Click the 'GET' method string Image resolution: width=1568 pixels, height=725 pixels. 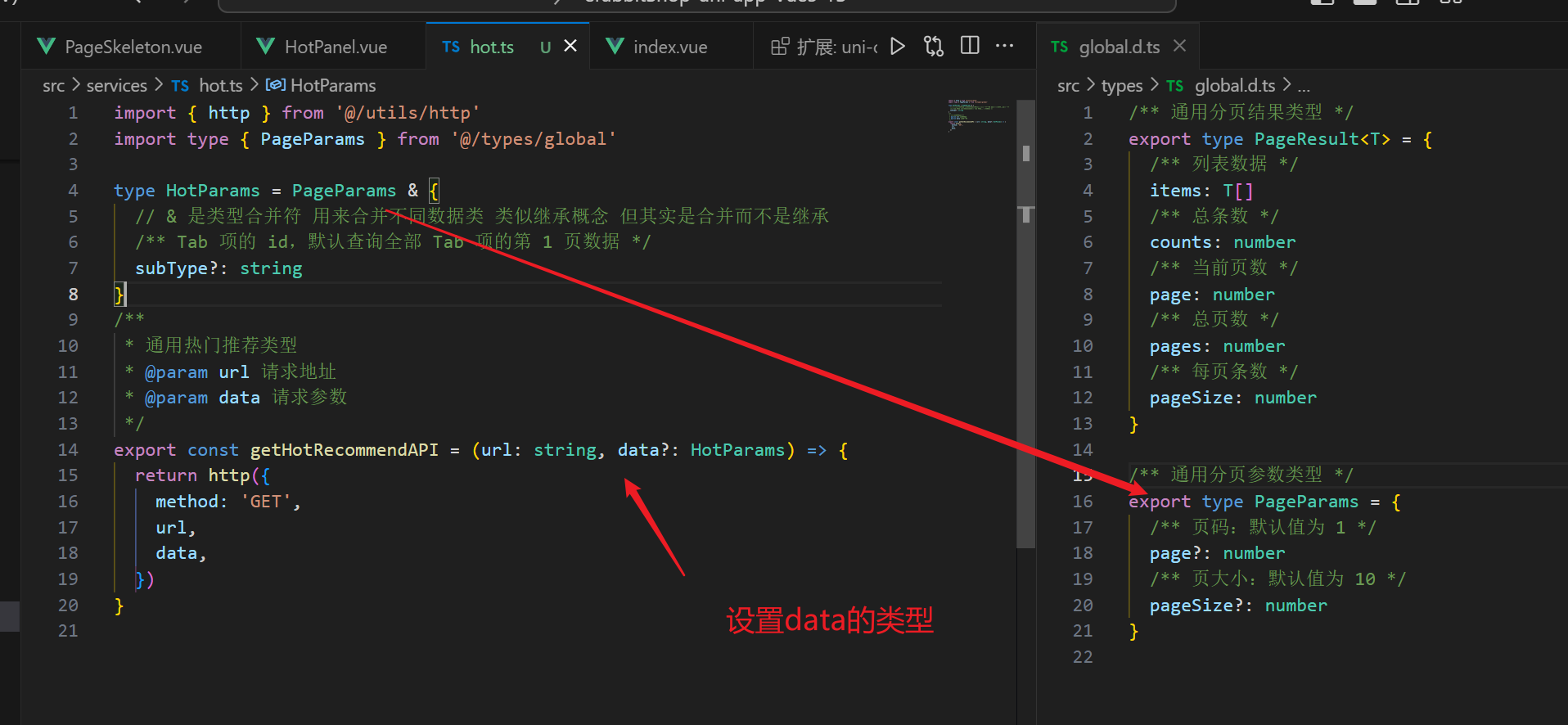point(266,502)
